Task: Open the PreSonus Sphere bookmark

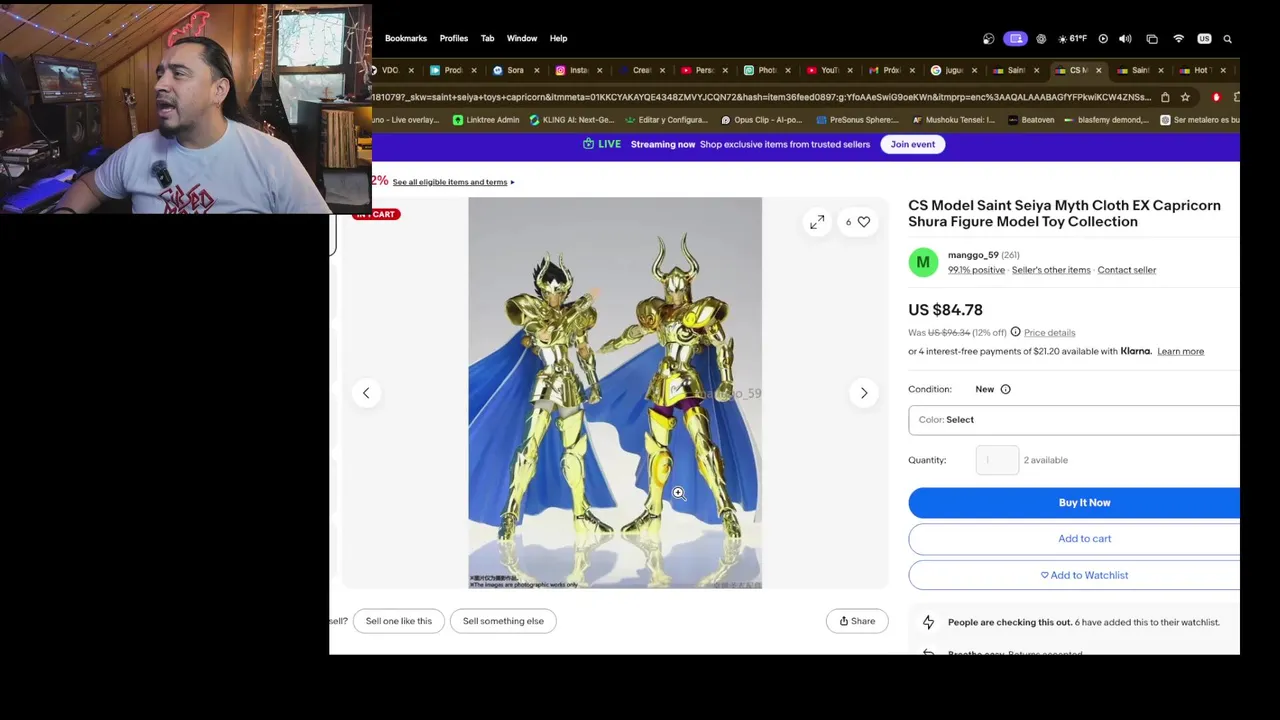Action: (857, 120)
